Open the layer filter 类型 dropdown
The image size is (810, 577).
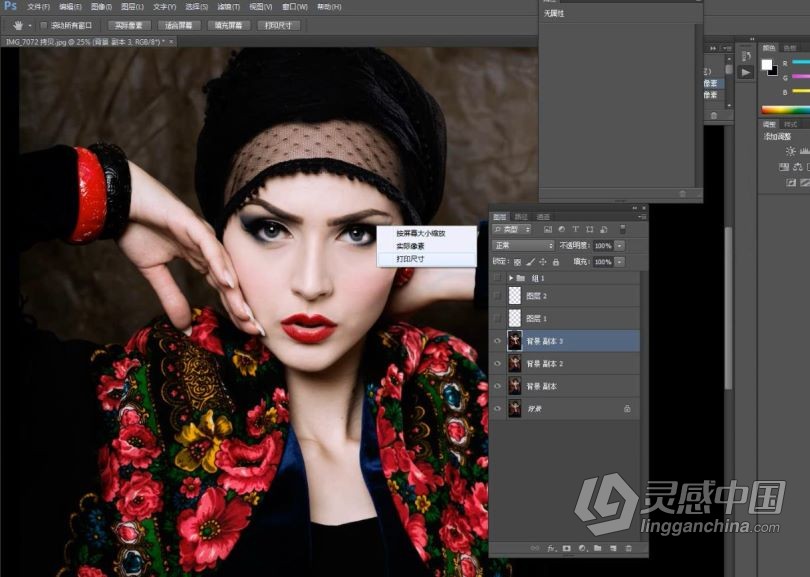tap(511, 229)
